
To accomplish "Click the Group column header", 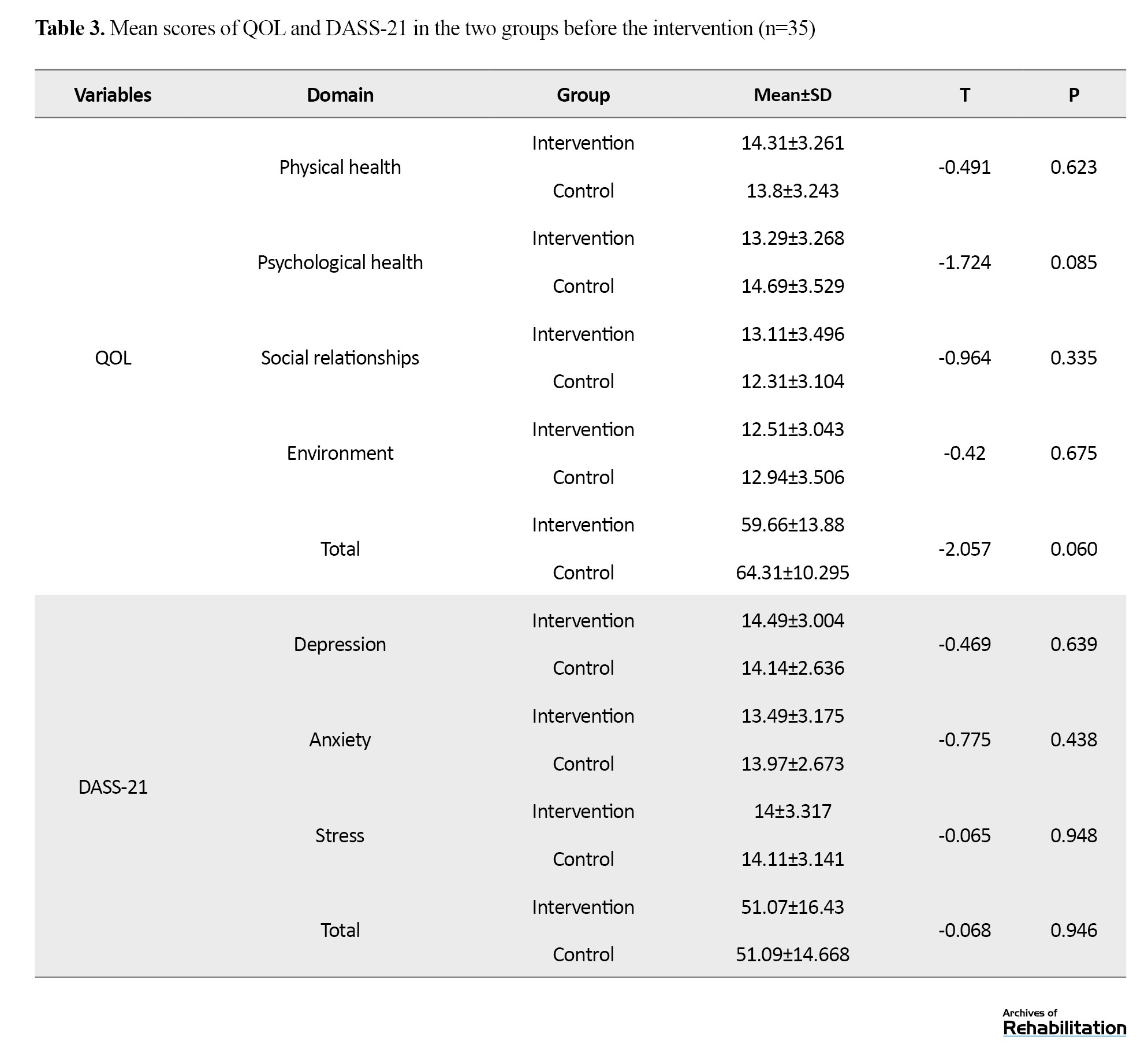I will coord(583,95).
